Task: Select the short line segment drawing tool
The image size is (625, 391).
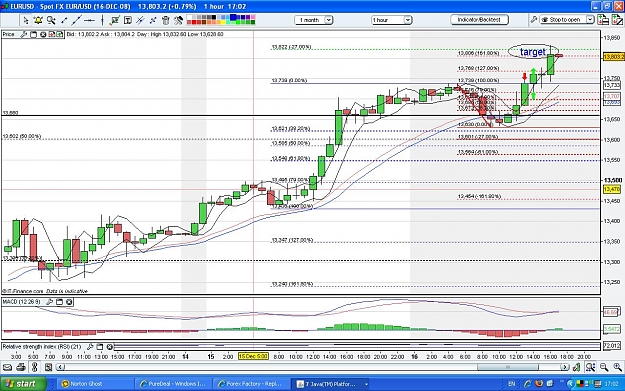Action: click(x=64, y=20)
